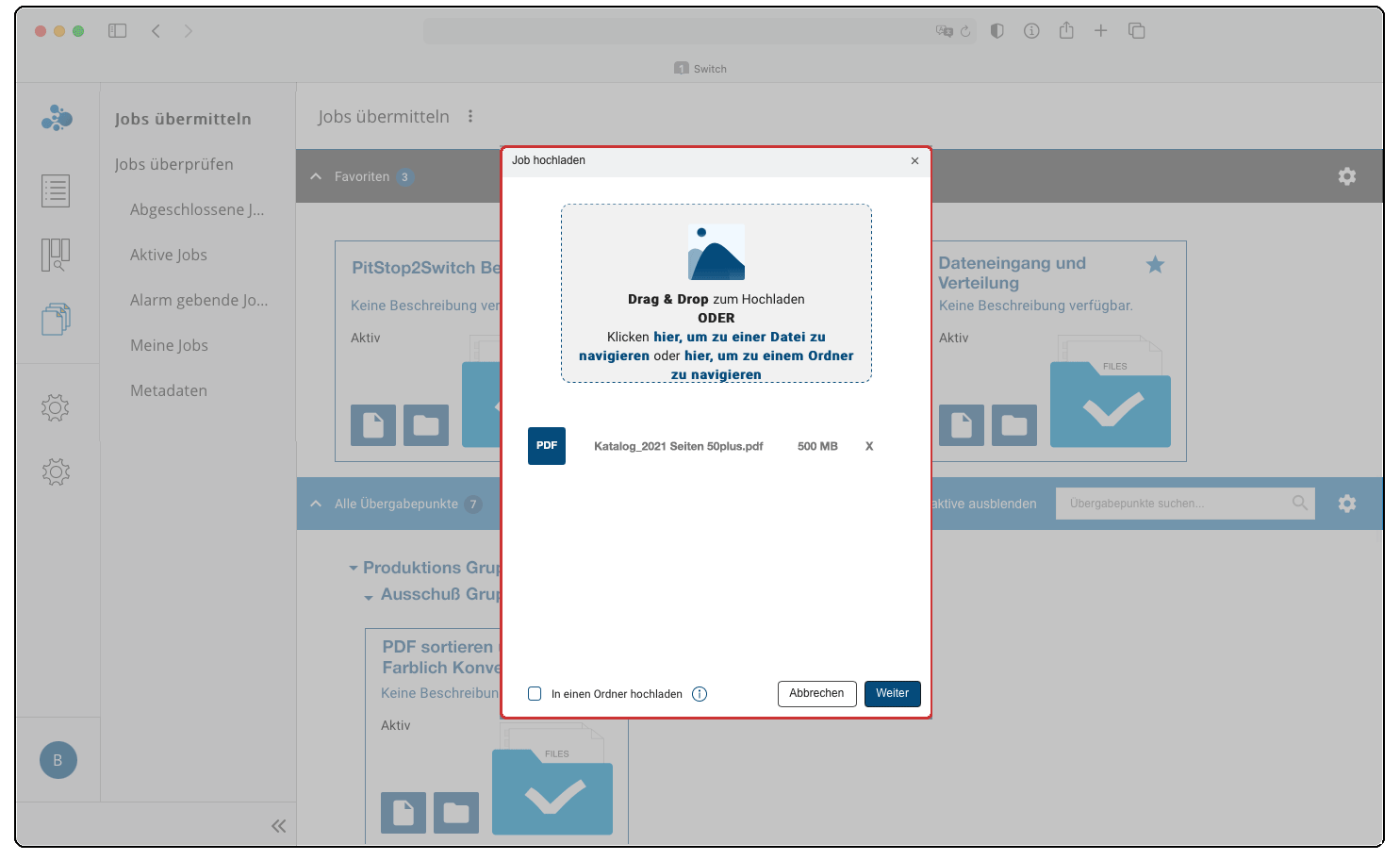
Task: Click the user avatar B
Action: pyautogui.click(x=58, y=760)
